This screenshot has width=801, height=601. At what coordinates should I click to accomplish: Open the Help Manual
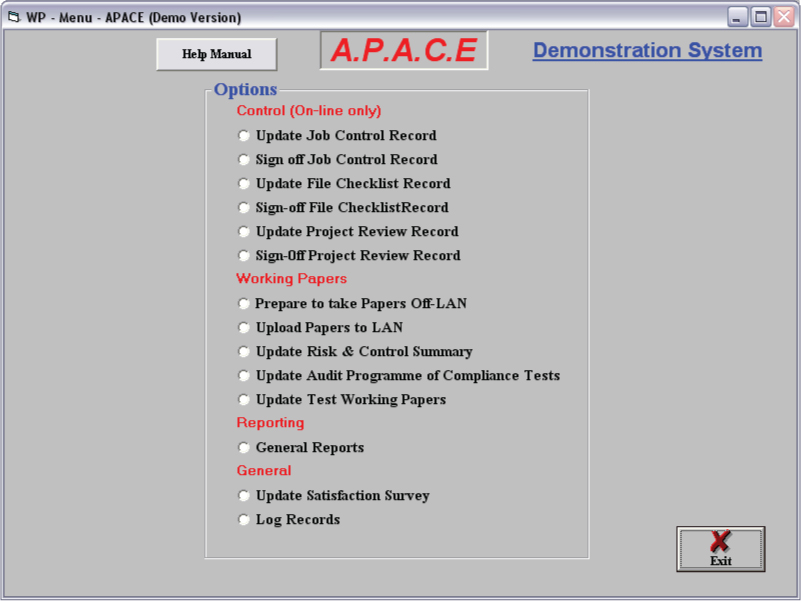click(216, 54)
